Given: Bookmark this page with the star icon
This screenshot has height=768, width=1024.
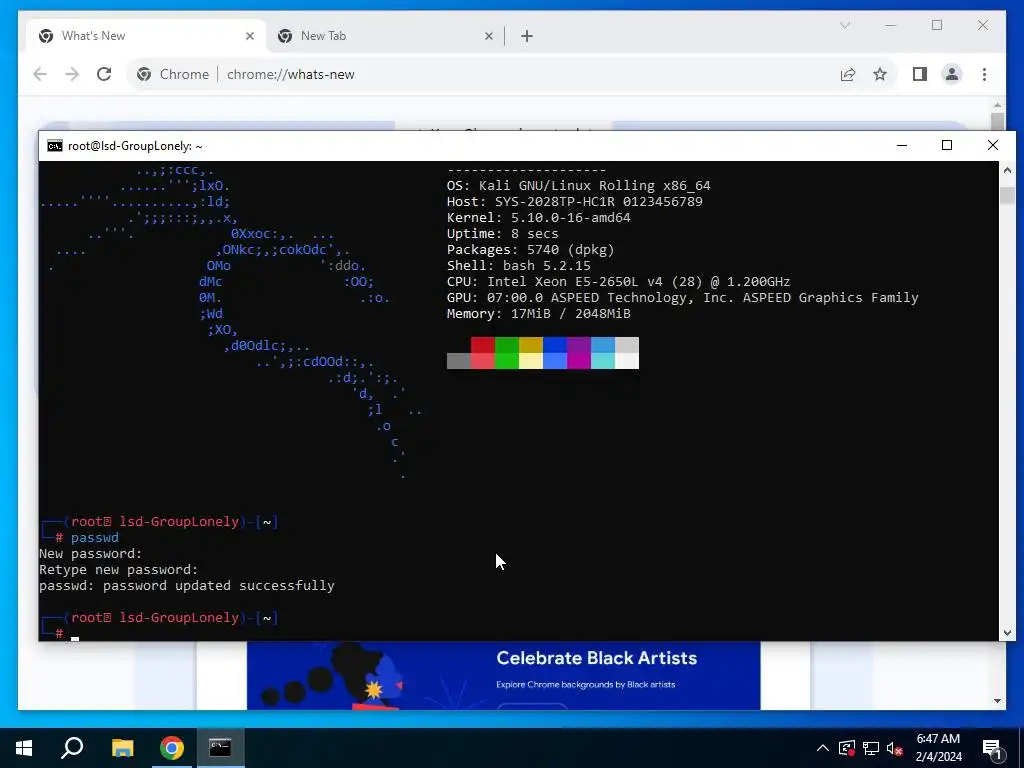Looking at the screenshot, I should (880, 74).
